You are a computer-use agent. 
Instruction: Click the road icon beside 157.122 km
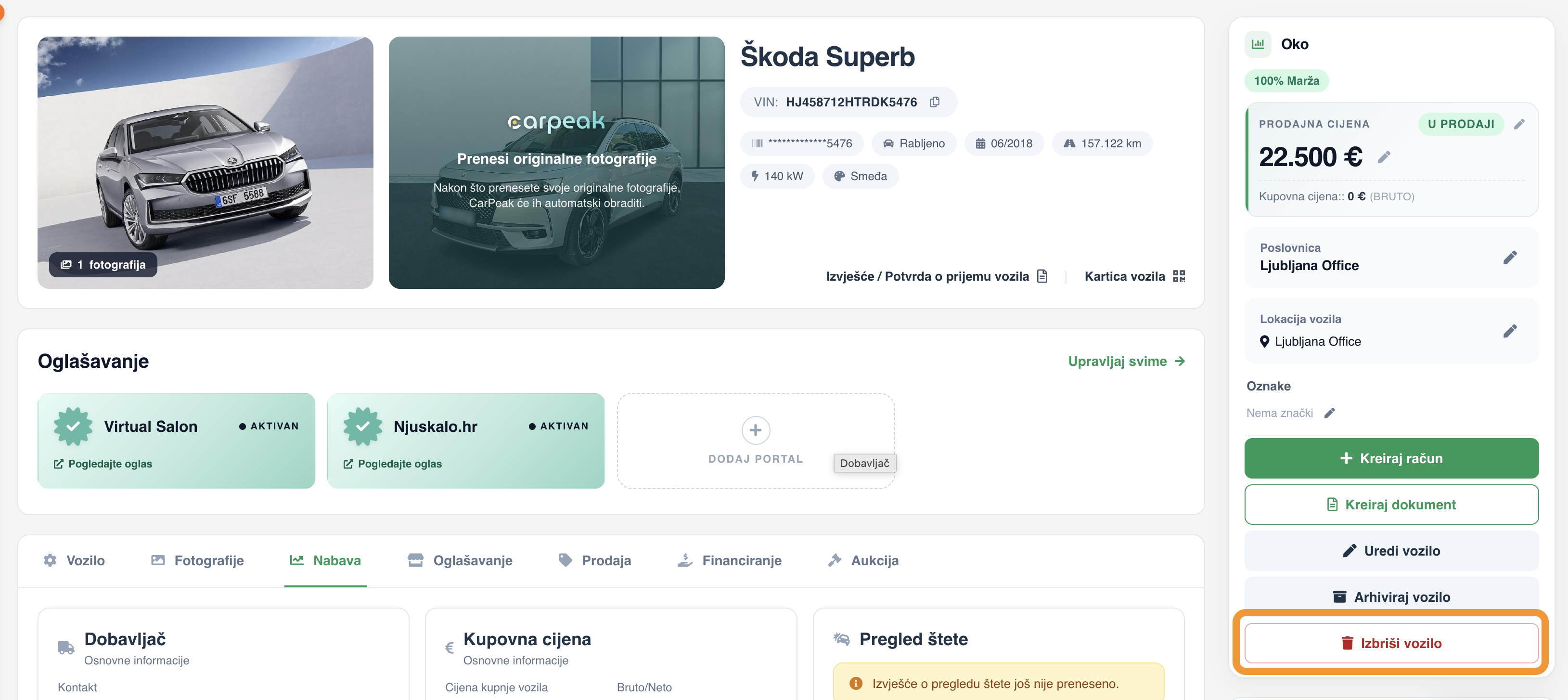point(1069,143)
